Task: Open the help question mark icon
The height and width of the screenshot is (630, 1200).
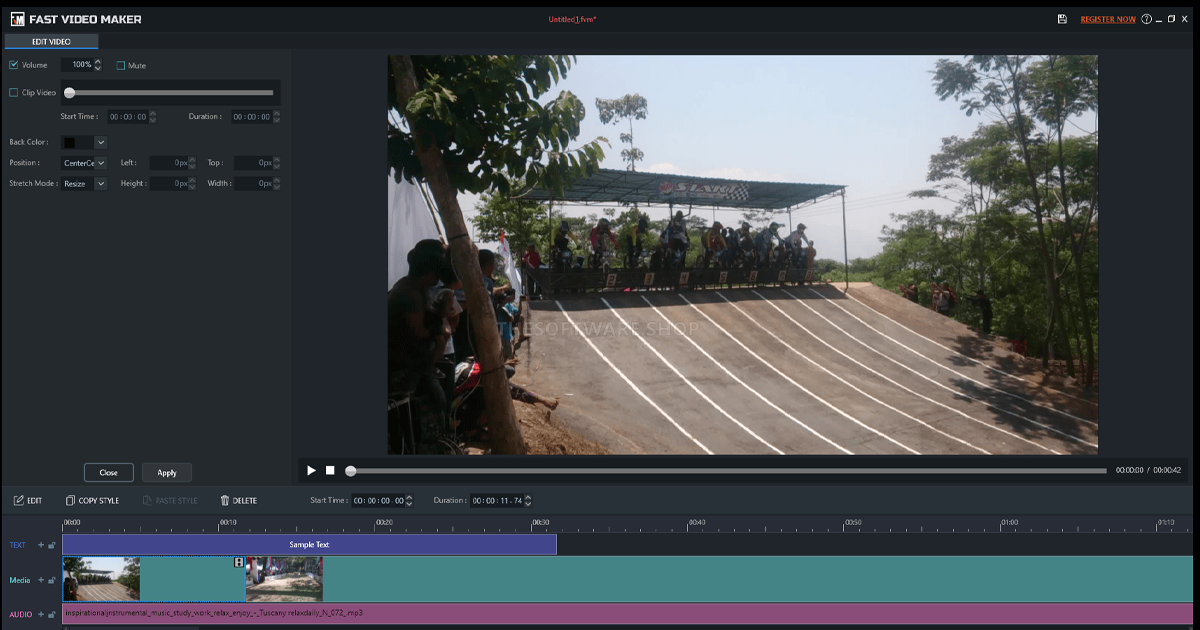Action: click(x=1145, y=19)
